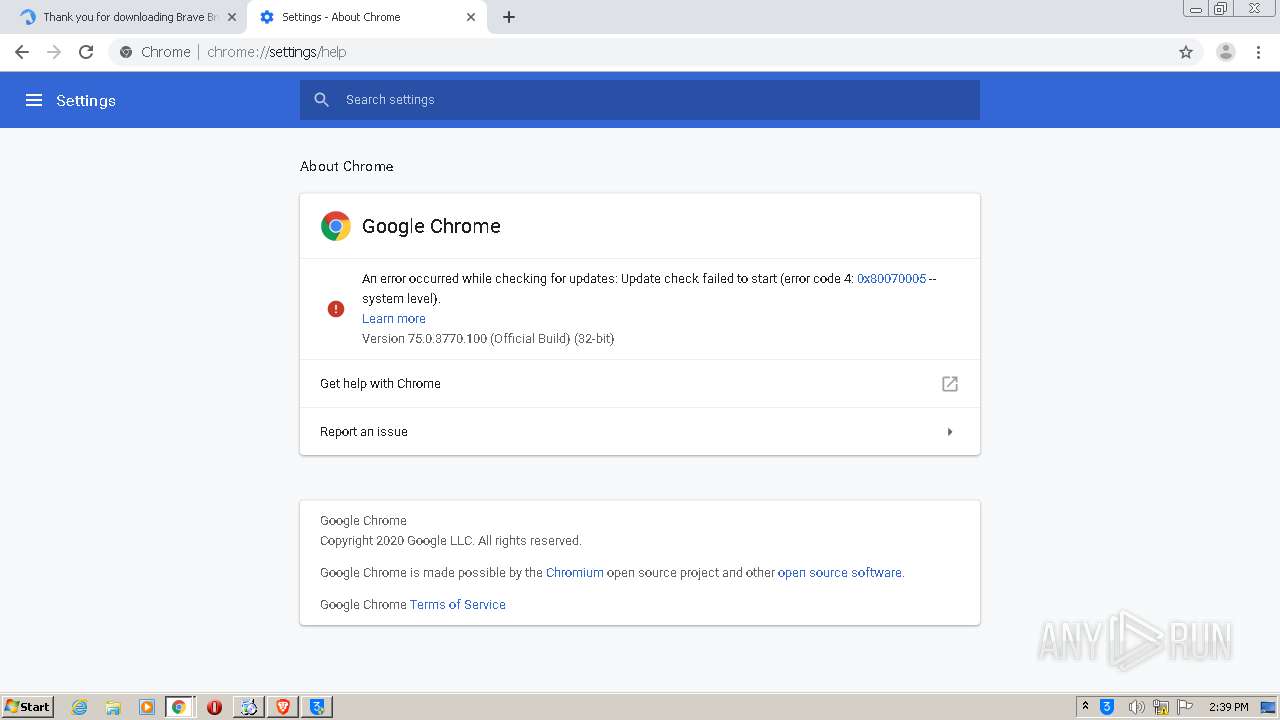
Task: Expand Report an issue arrow
Action: [x=950, y=432]
